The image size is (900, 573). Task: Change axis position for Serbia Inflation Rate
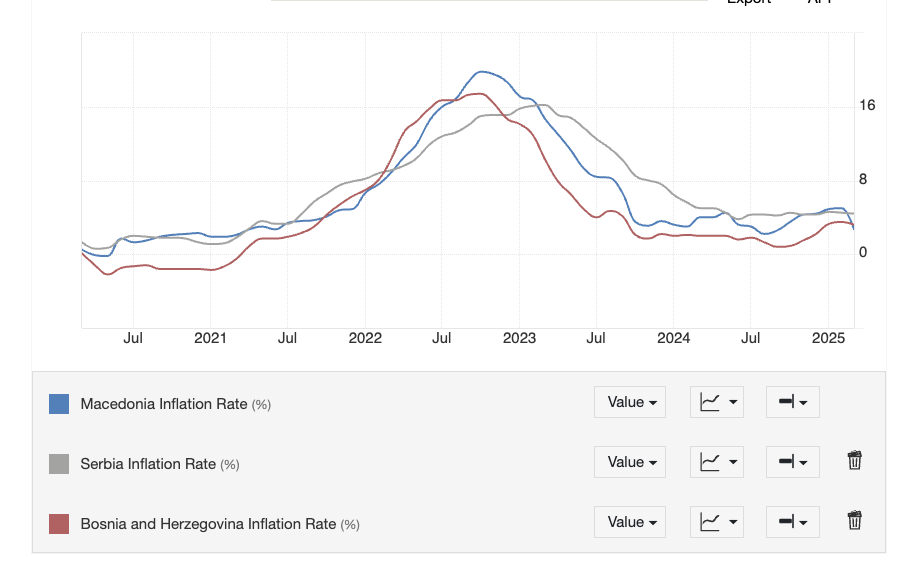pos(792,462)
